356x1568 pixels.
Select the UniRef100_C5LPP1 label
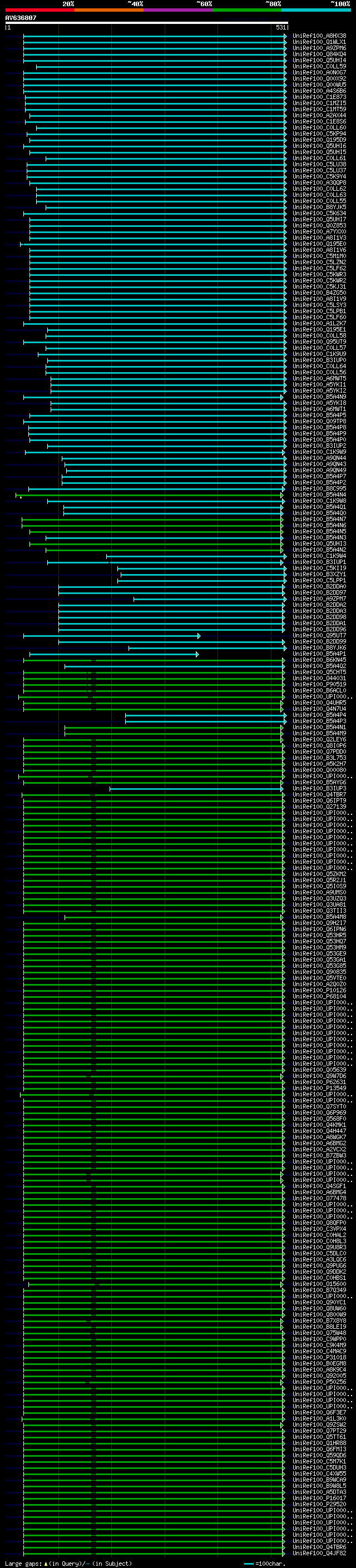tap(319, 581)
